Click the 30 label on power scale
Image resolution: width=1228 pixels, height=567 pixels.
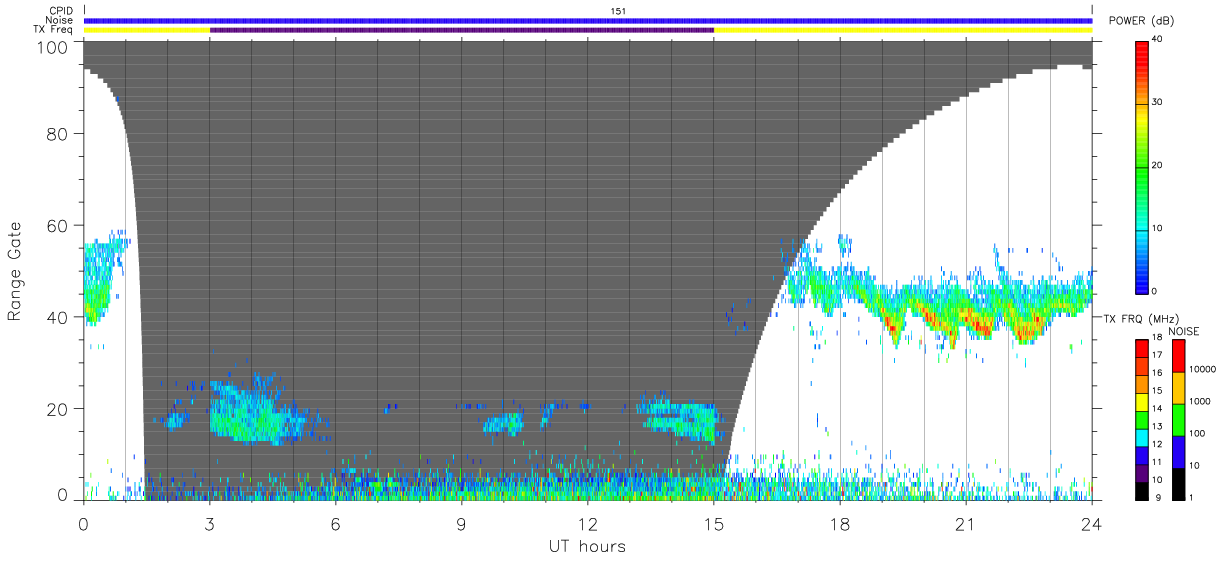coord(1159,103)
